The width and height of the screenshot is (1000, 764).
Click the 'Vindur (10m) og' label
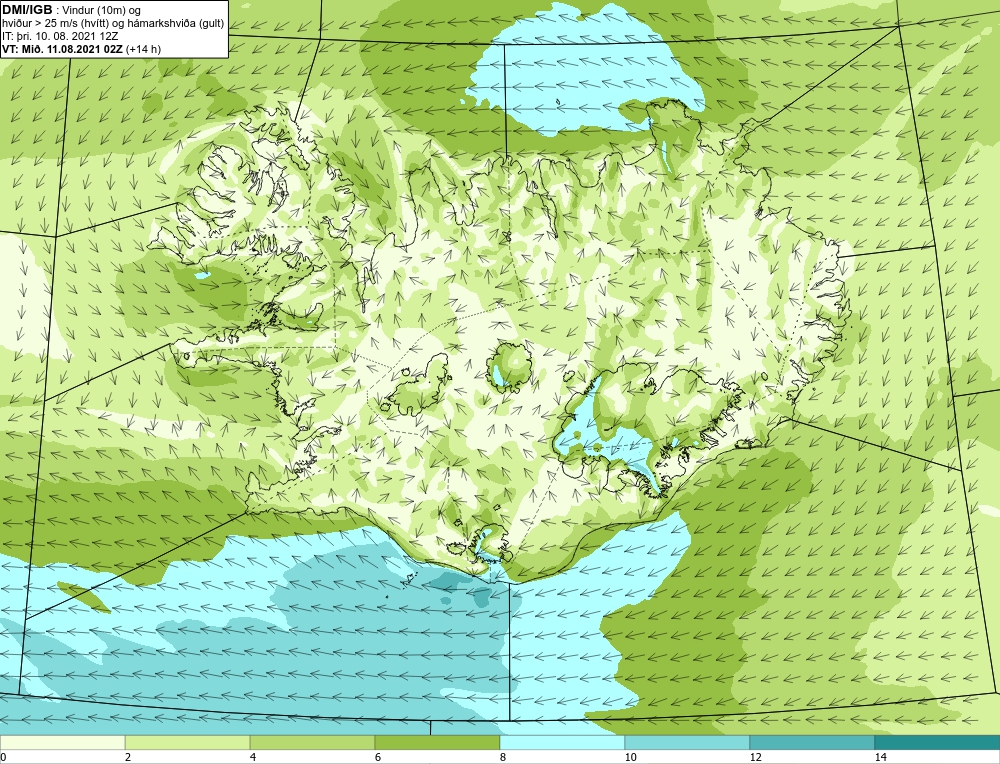(x=102, y=10)
